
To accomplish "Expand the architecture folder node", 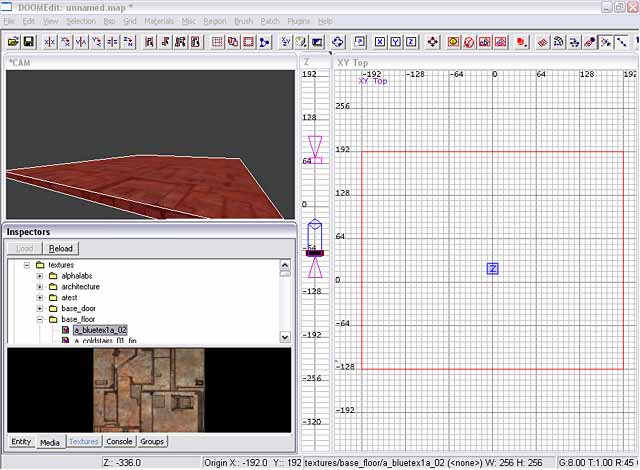I will tap(40, 286).
